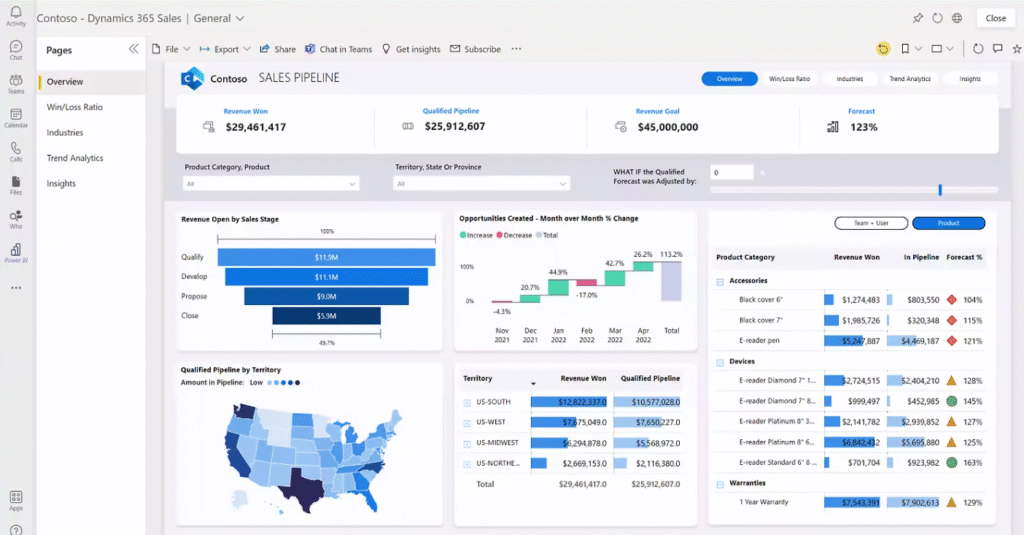This screenshot has height=535, width=1024.
Task: Click the Overview pill in report header
Action: point(729,78)
